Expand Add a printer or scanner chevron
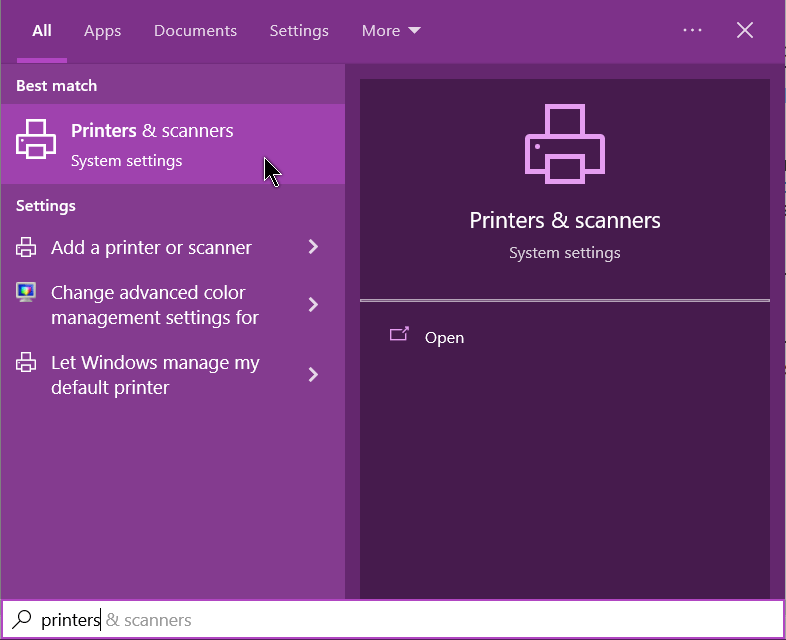This screenshot has height=640, width=786. coord(313,247)
